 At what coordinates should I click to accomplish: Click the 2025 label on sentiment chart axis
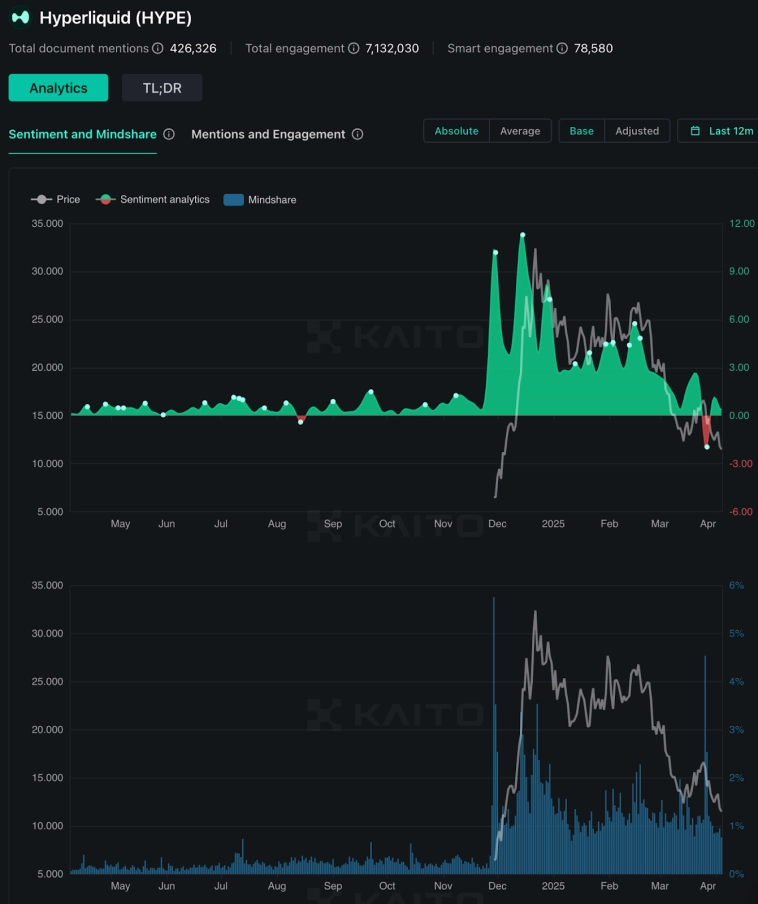553,523
